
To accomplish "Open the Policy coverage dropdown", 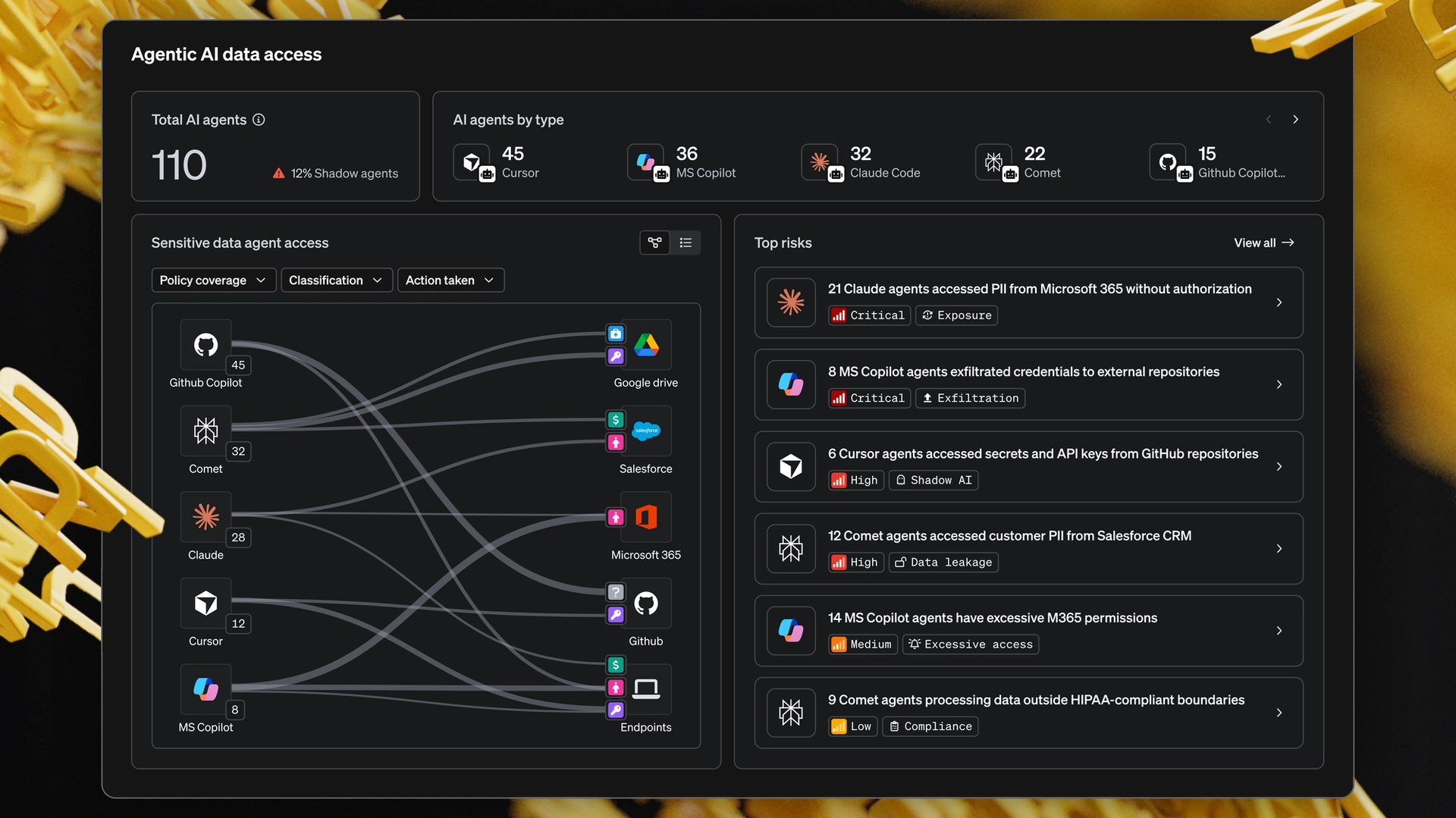I will click(214, 281).
